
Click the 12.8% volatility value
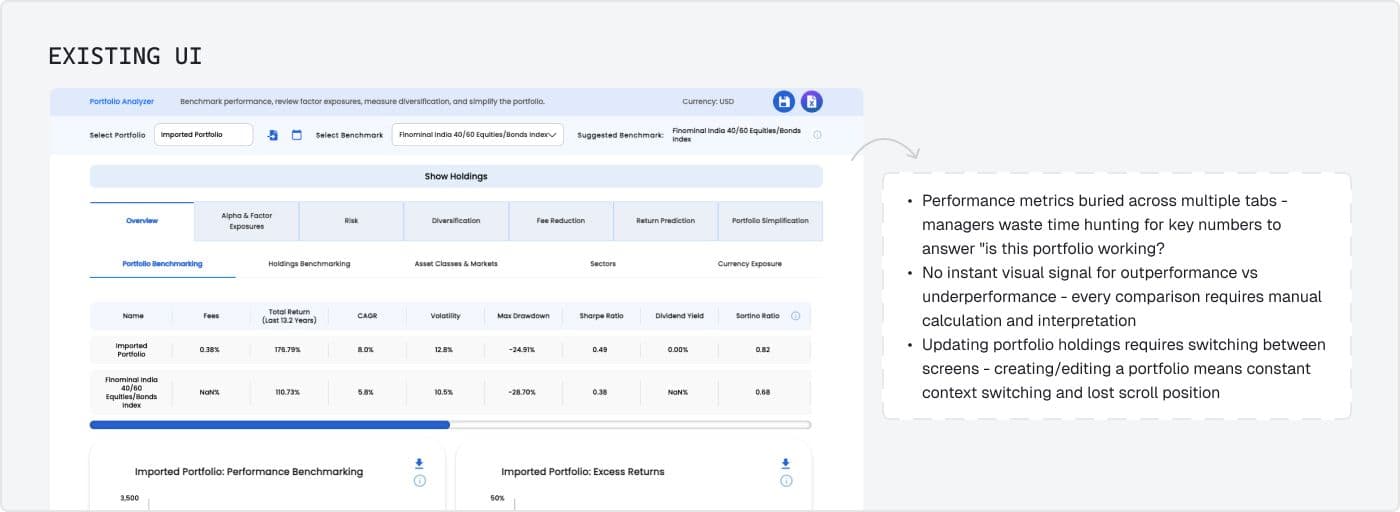pos(445,350)
